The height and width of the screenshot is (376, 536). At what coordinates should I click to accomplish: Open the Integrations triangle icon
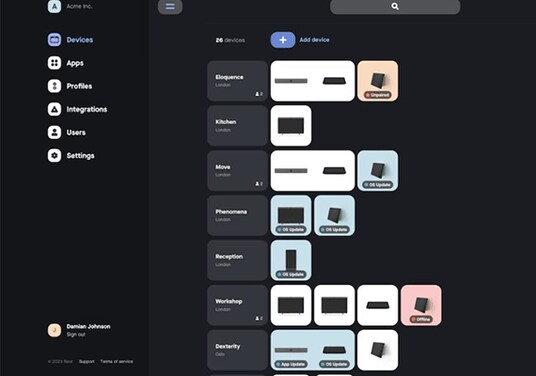[54, 109]
